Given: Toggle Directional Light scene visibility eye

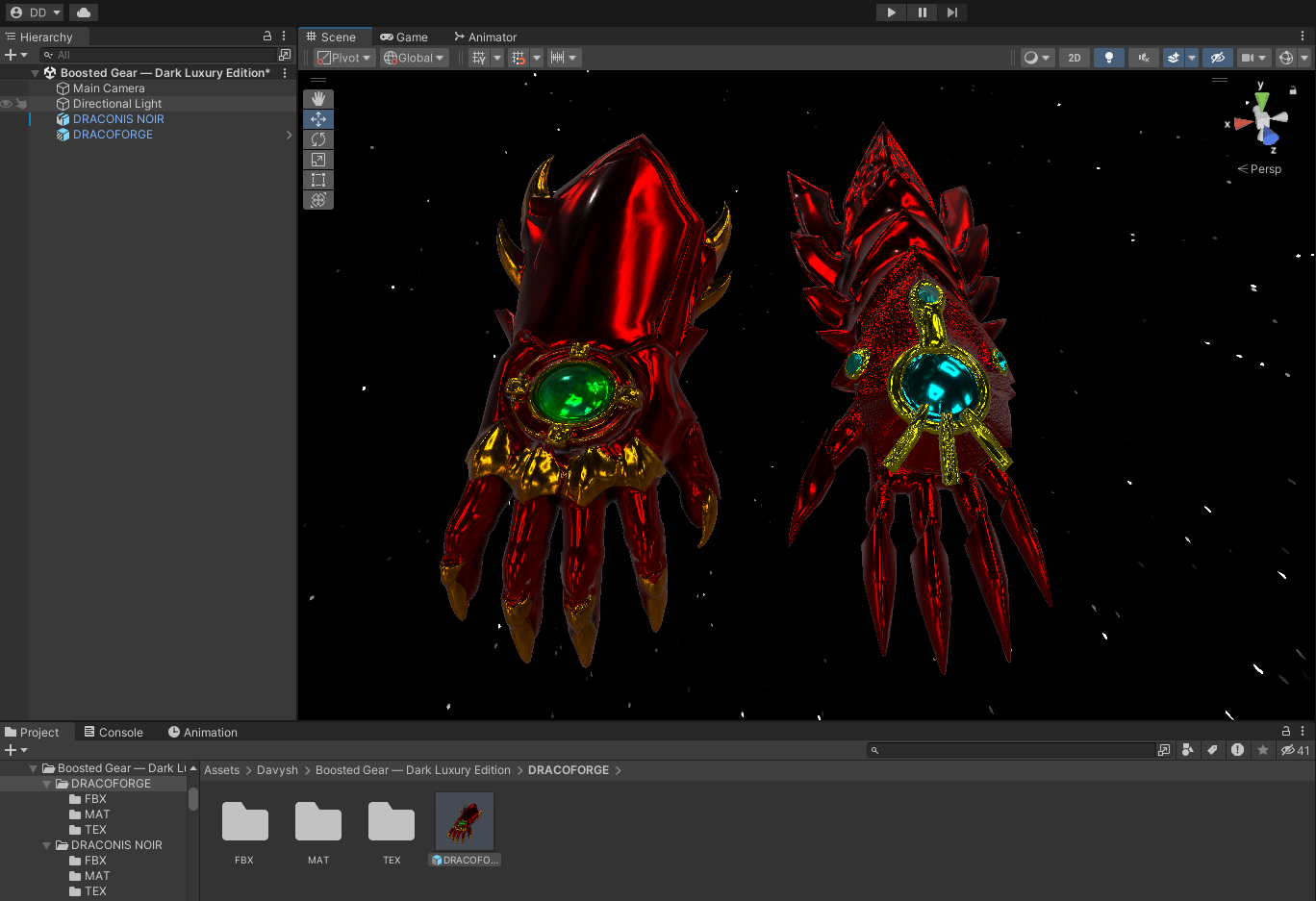Looking at the screenshot, I should [x=7, y=104].
